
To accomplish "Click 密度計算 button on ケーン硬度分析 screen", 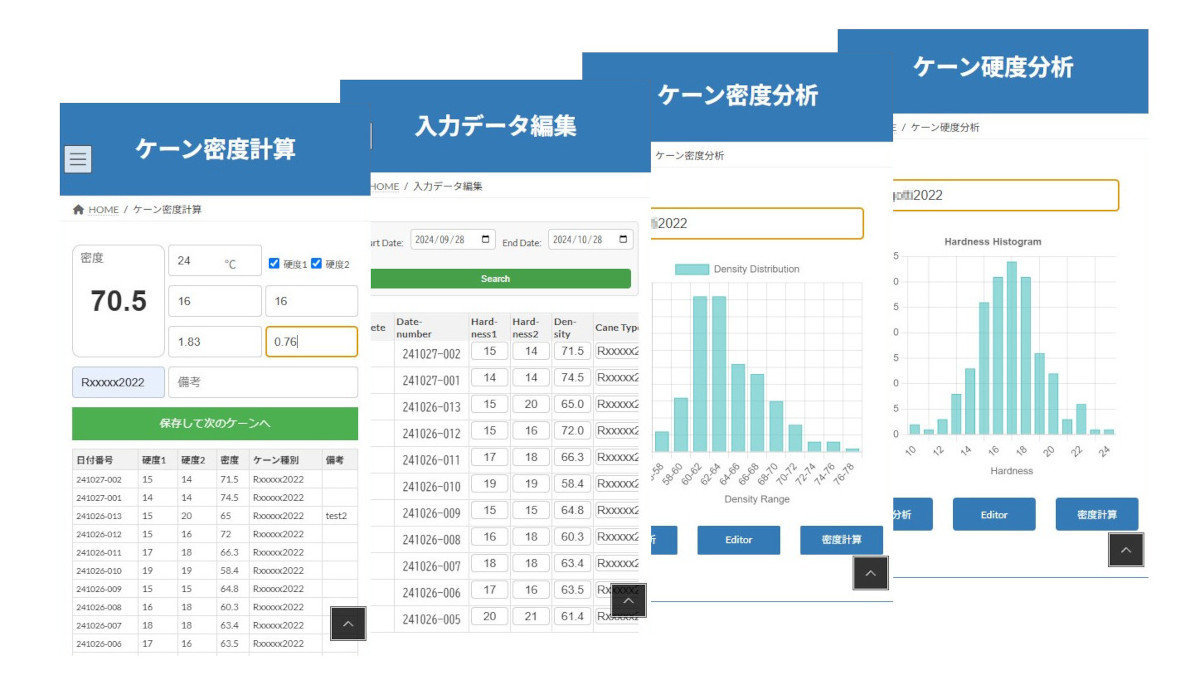I will tap(1096, 514).
